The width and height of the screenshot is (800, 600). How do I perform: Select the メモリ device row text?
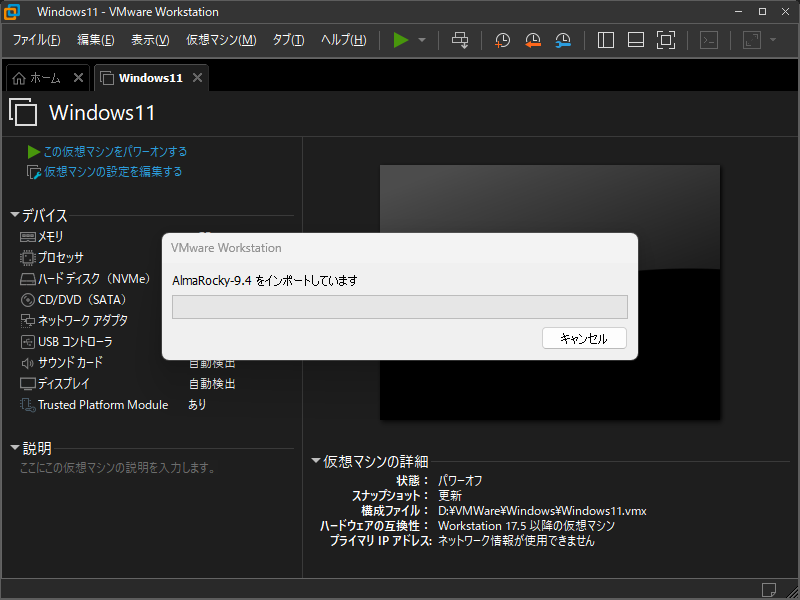point(51,237)
